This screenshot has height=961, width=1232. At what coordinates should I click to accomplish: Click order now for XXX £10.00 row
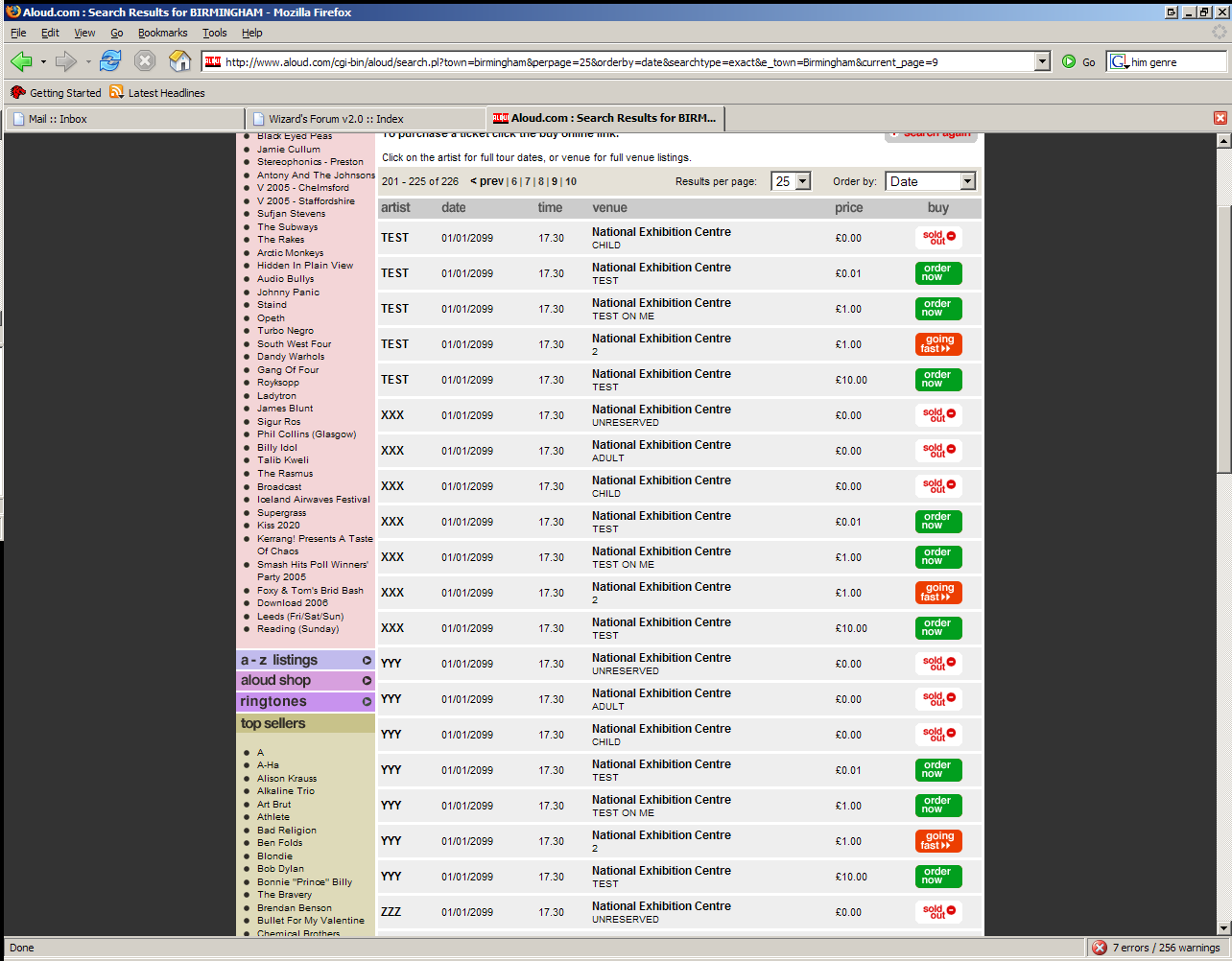[938, 628]
